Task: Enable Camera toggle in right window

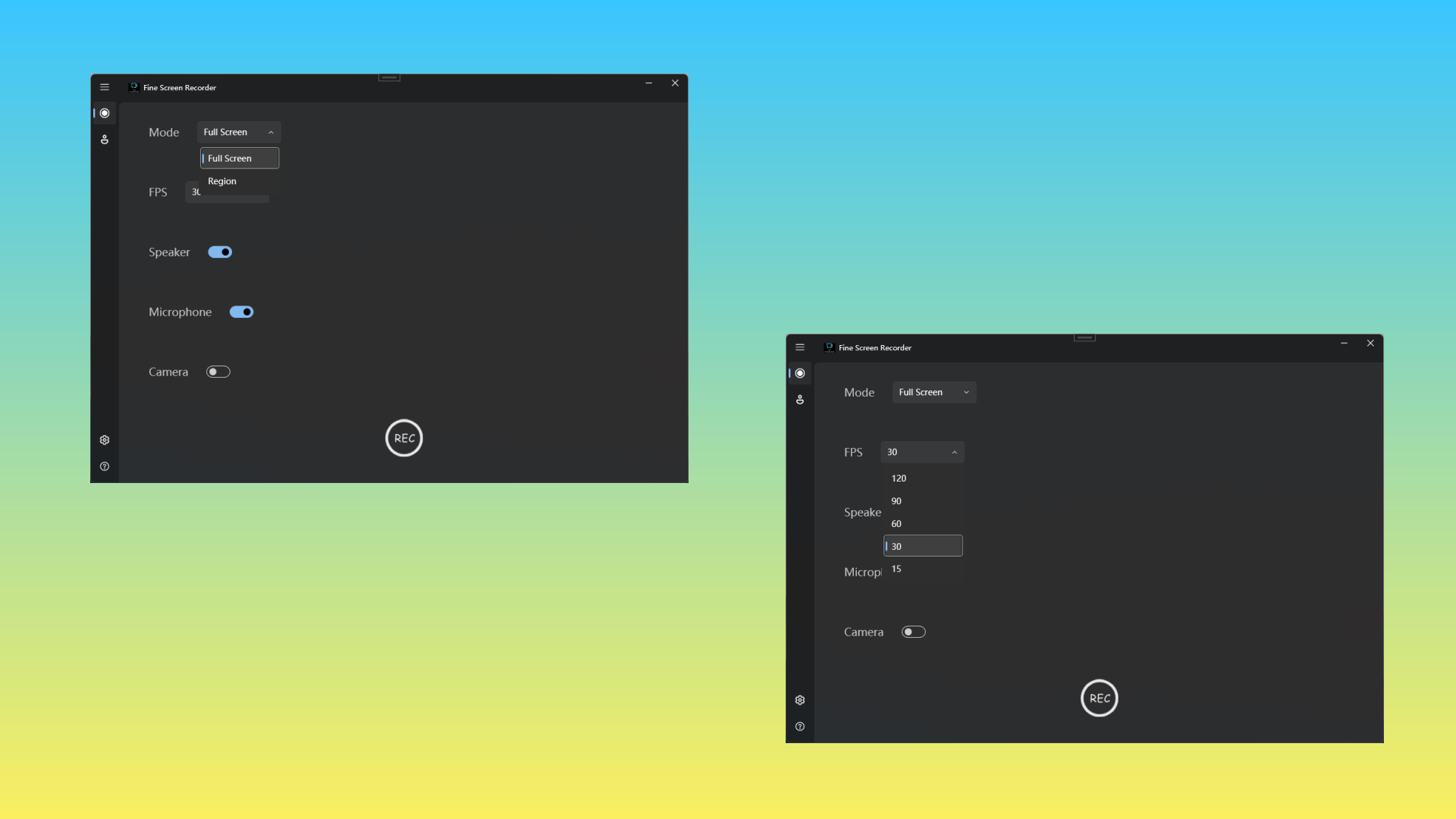Action: 913,631
